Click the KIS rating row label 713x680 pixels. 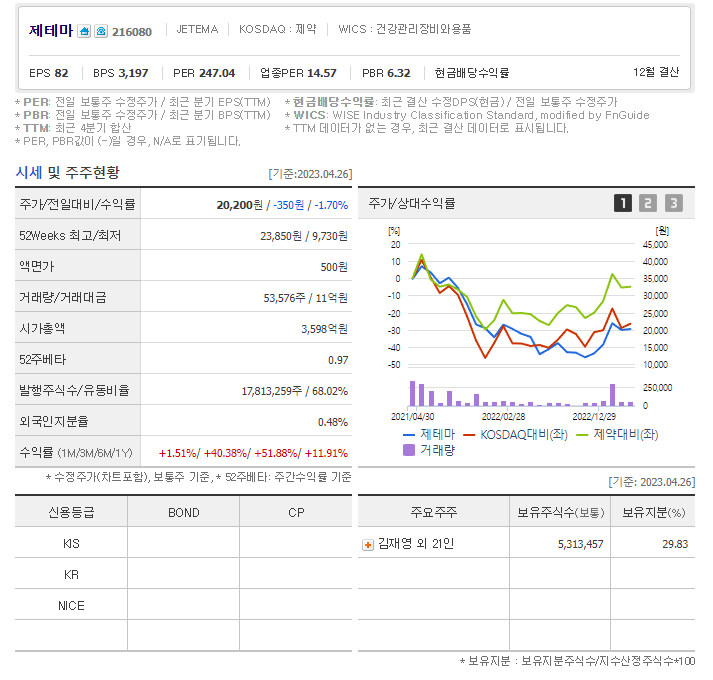(71, 544)
